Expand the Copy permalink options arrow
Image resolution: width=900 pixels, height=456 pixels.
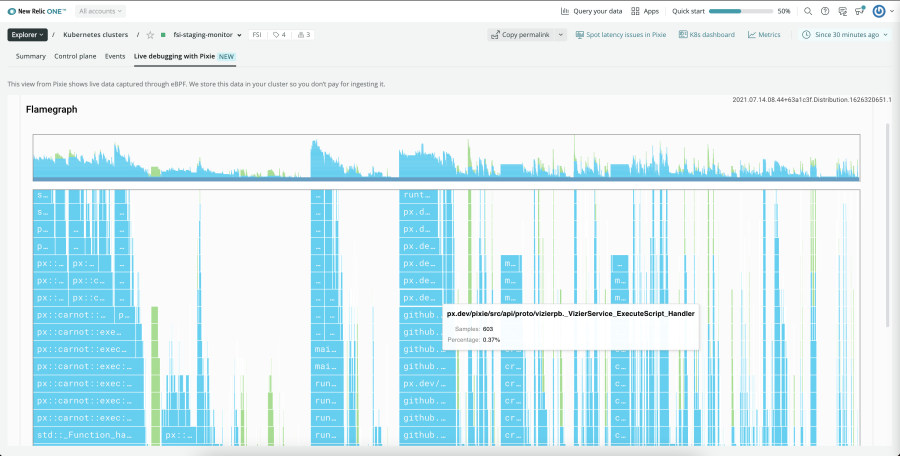pos(560,34)
